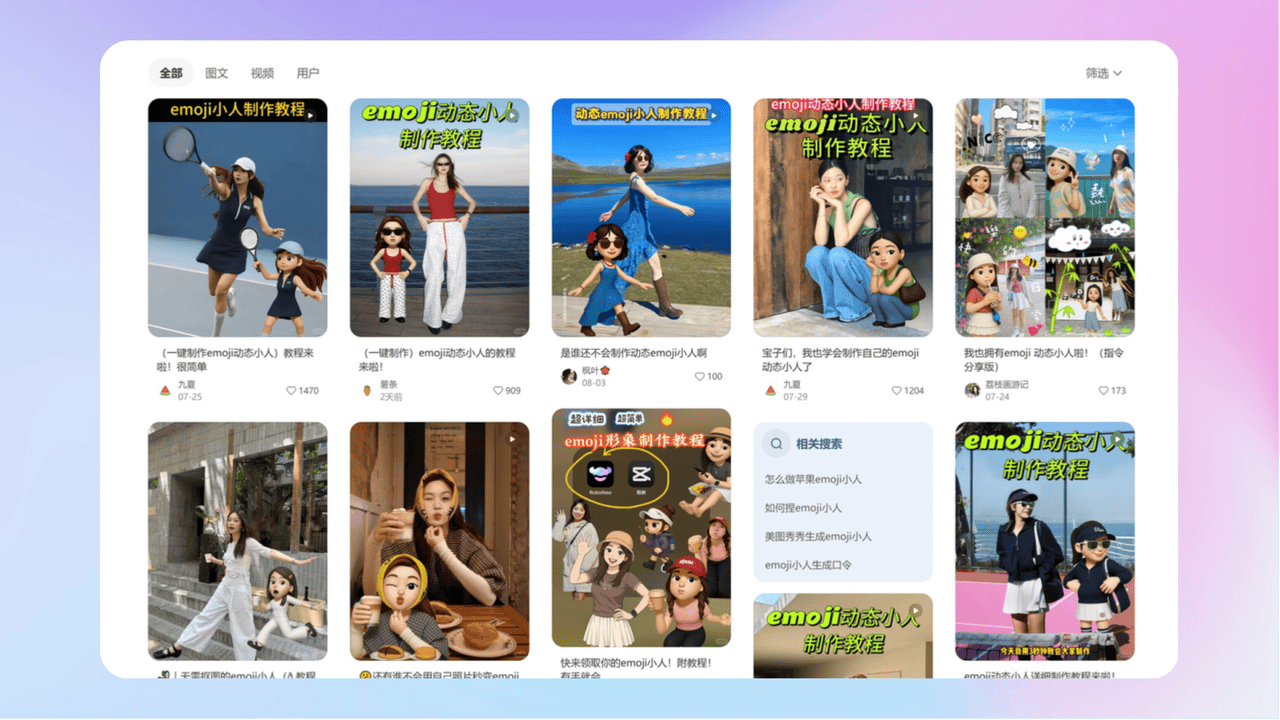
Task: Like the post with 1470 likes
Action: pos(292,391)
